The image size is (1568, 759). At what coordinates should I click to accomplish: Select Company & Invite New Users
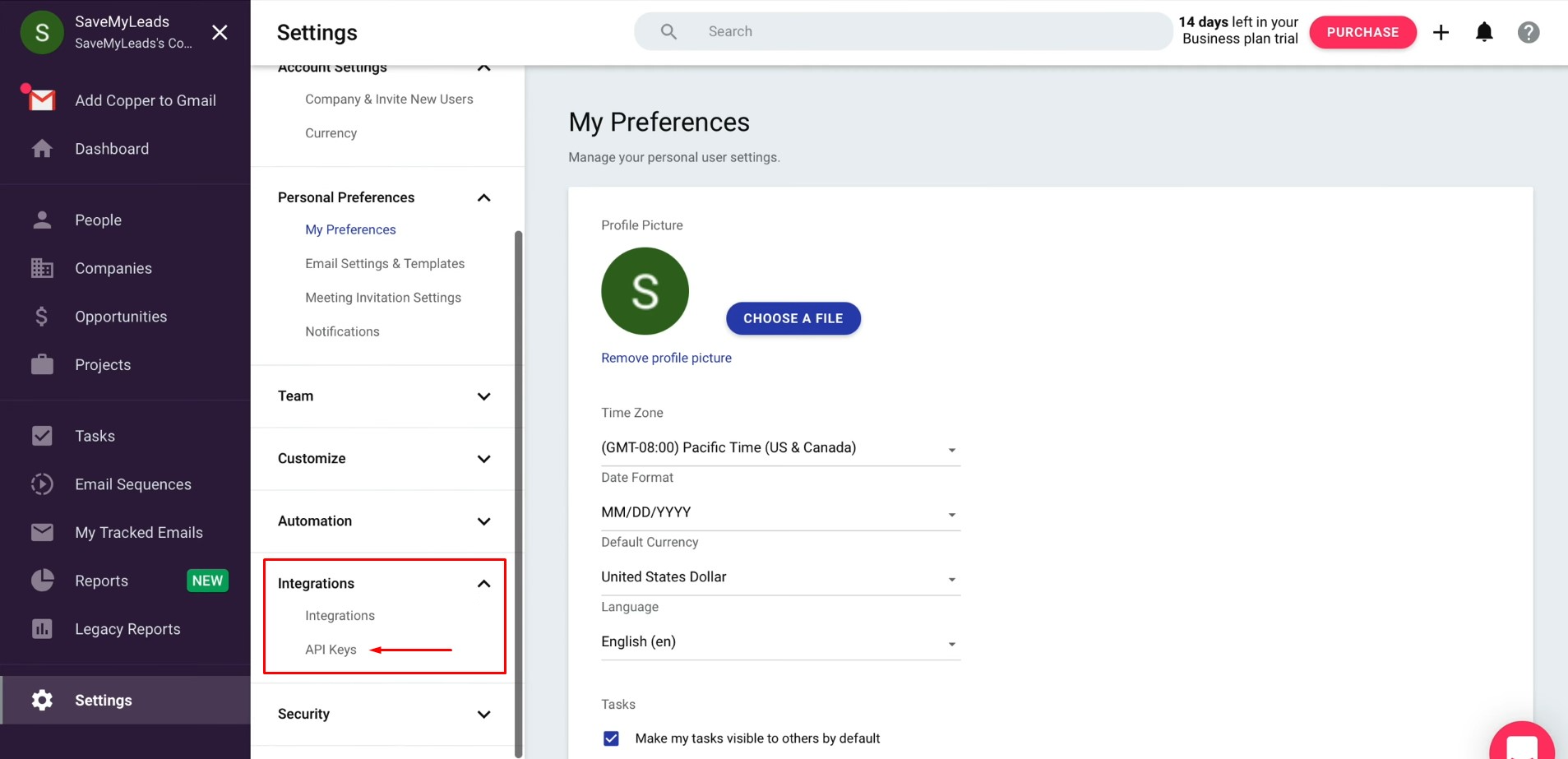coord(389,100)
